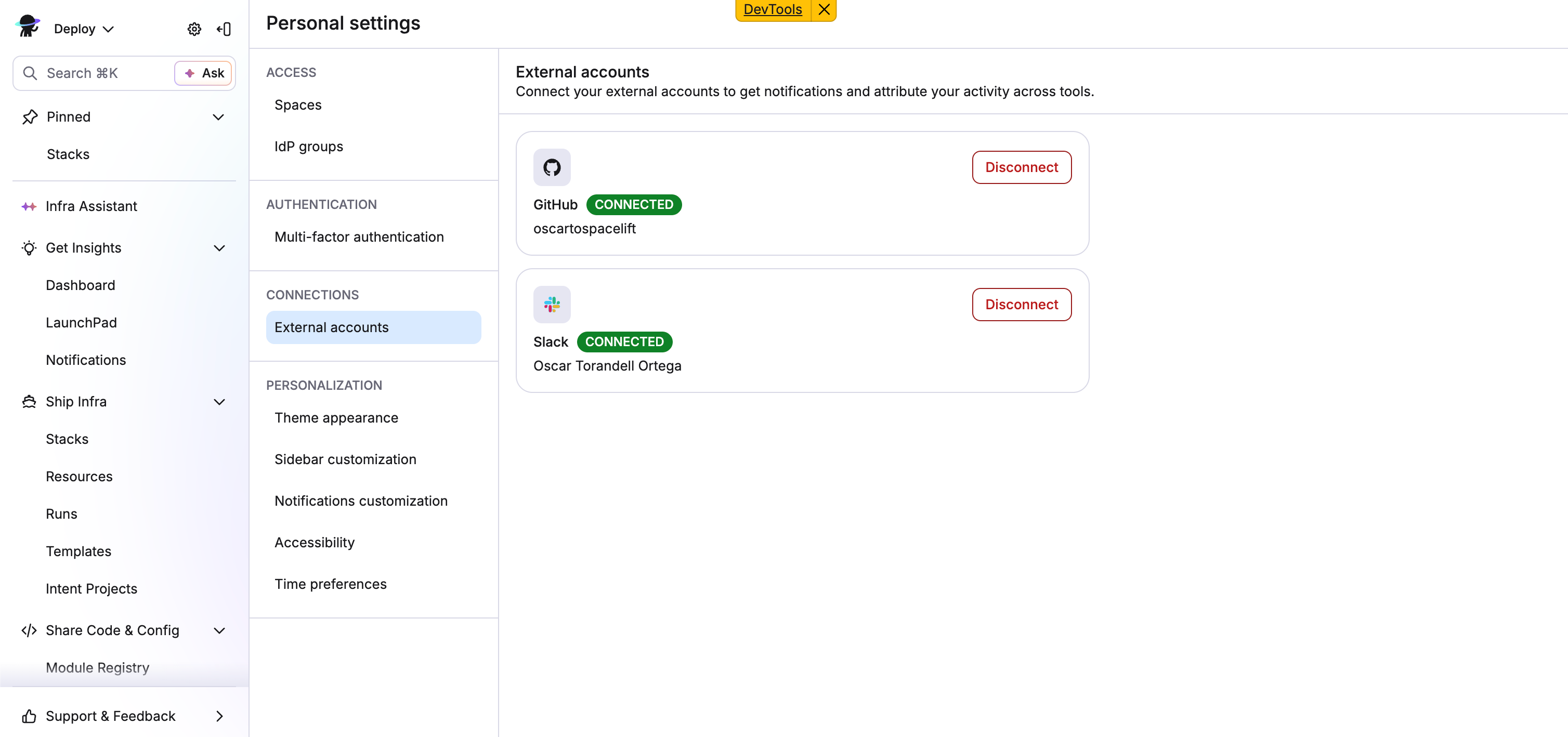Click the Support & Feedback thumbs-up icon
The image size is (1568, 737).
pyautogui.click(x=29, y=716)
